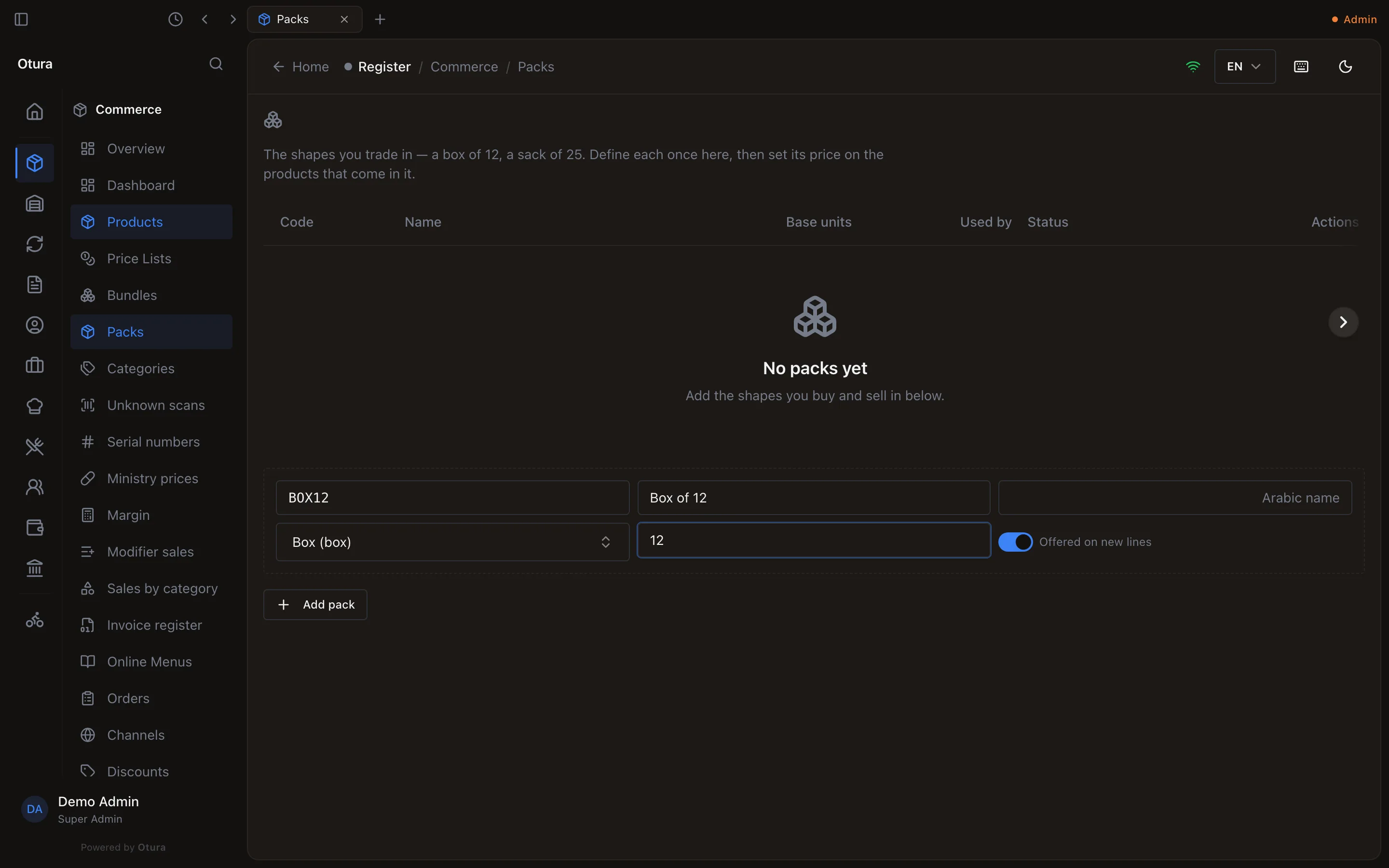1389x868 pixels.
Task: Click the Home icon in the rail
Action: pos(35,111)
